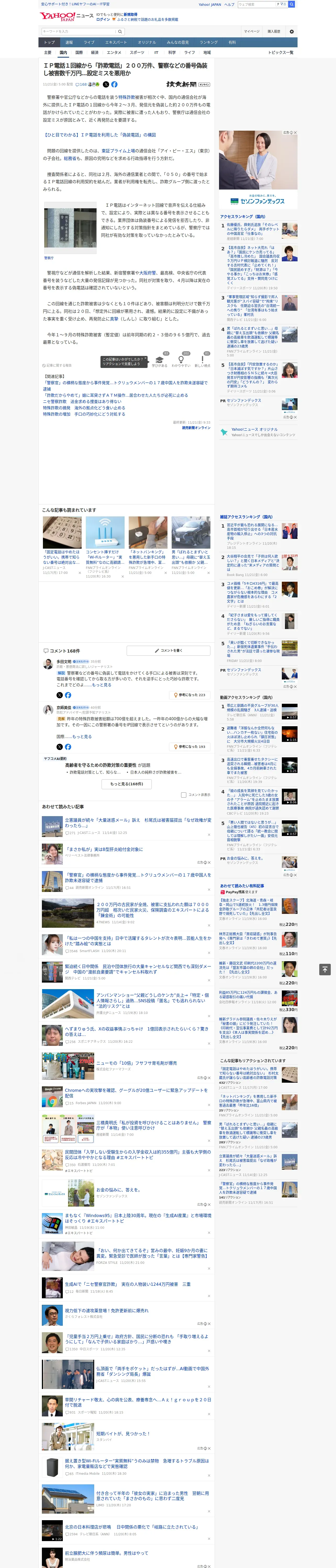Click 参考になった 193 button

(x=190, y=746)
